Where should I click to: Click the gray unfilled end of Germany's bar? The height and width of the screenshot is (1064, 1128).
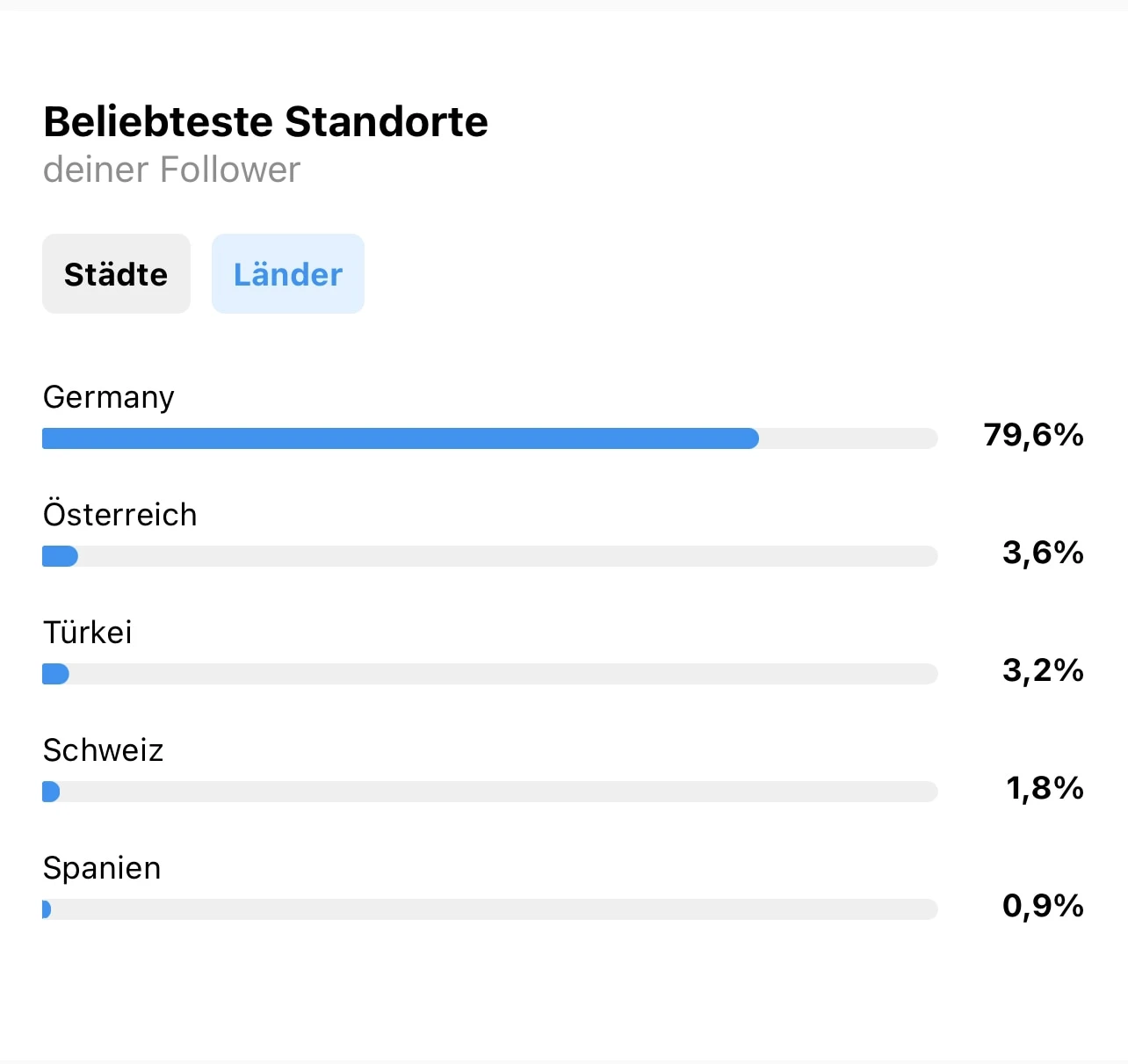(x=848, y=438)
